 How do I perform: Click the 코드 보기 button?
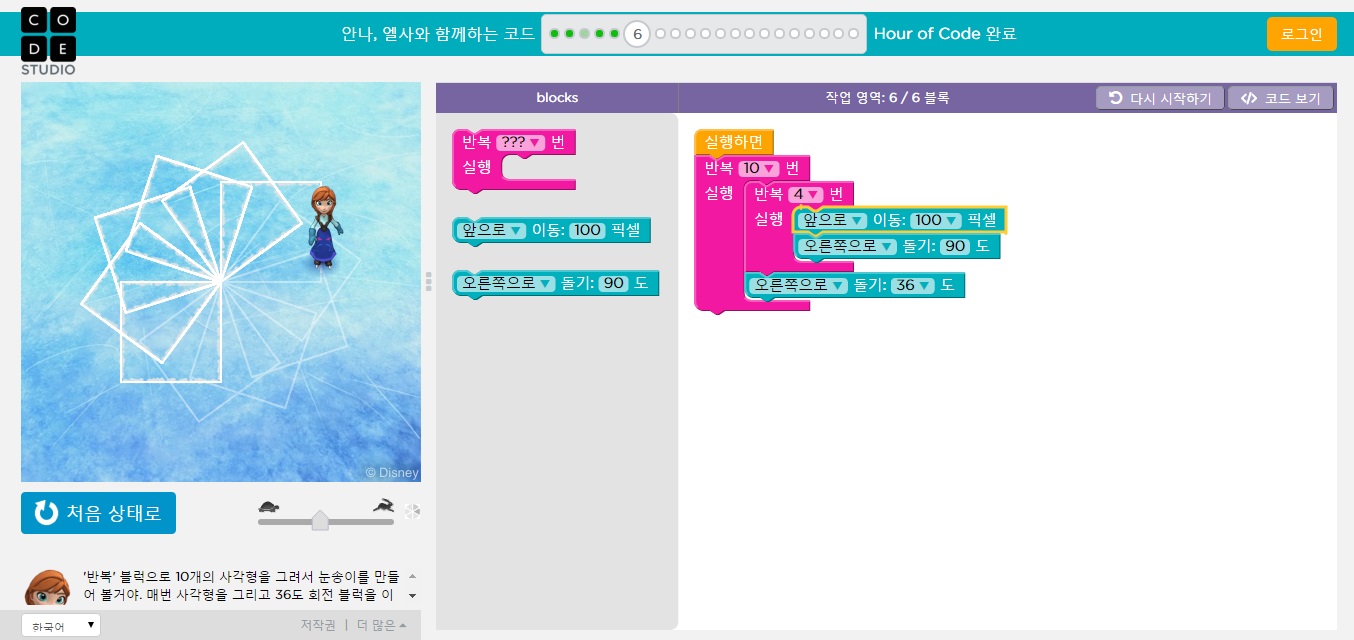[1280, 98]
